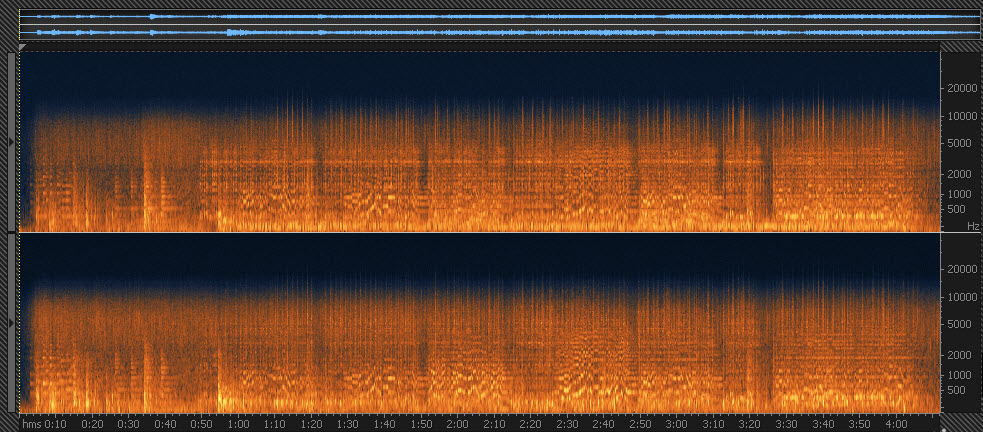
Task: Click the 1:40 mark on time ruler
Action: 384,424
